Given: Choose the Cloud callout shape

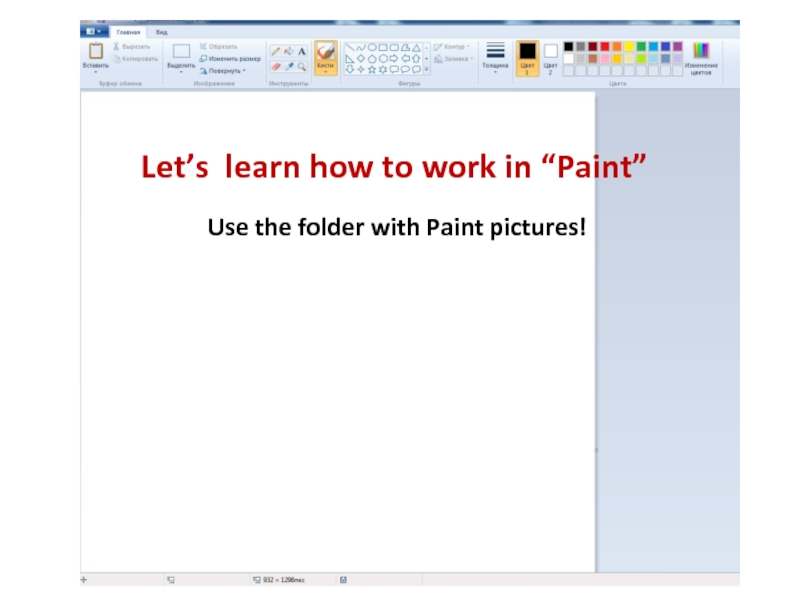Looking at the screenshot, I should [x=416, y=69].
